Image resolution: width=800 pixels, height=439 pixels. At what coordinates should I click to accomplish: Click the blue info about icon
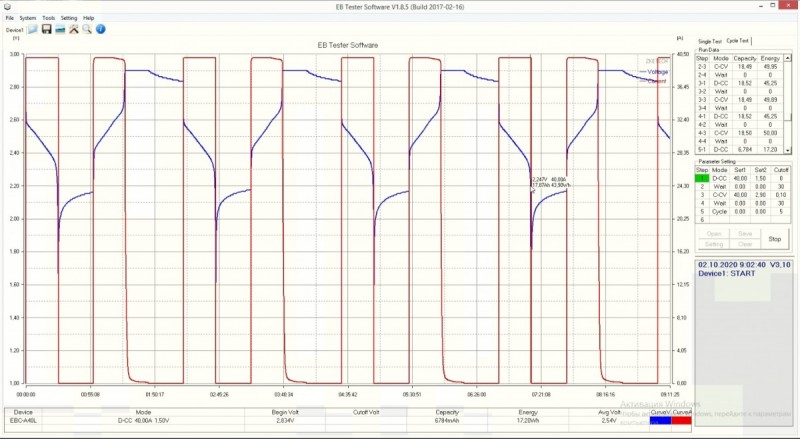tap(101, 30)
